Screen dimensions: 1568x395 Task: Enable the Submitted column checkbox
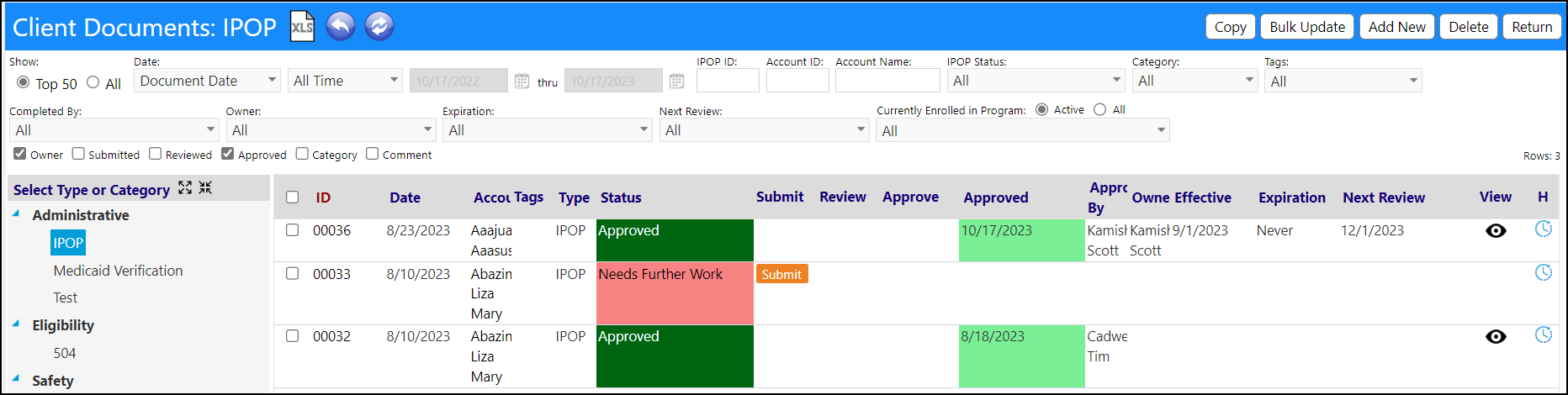(x=78, y=154)
